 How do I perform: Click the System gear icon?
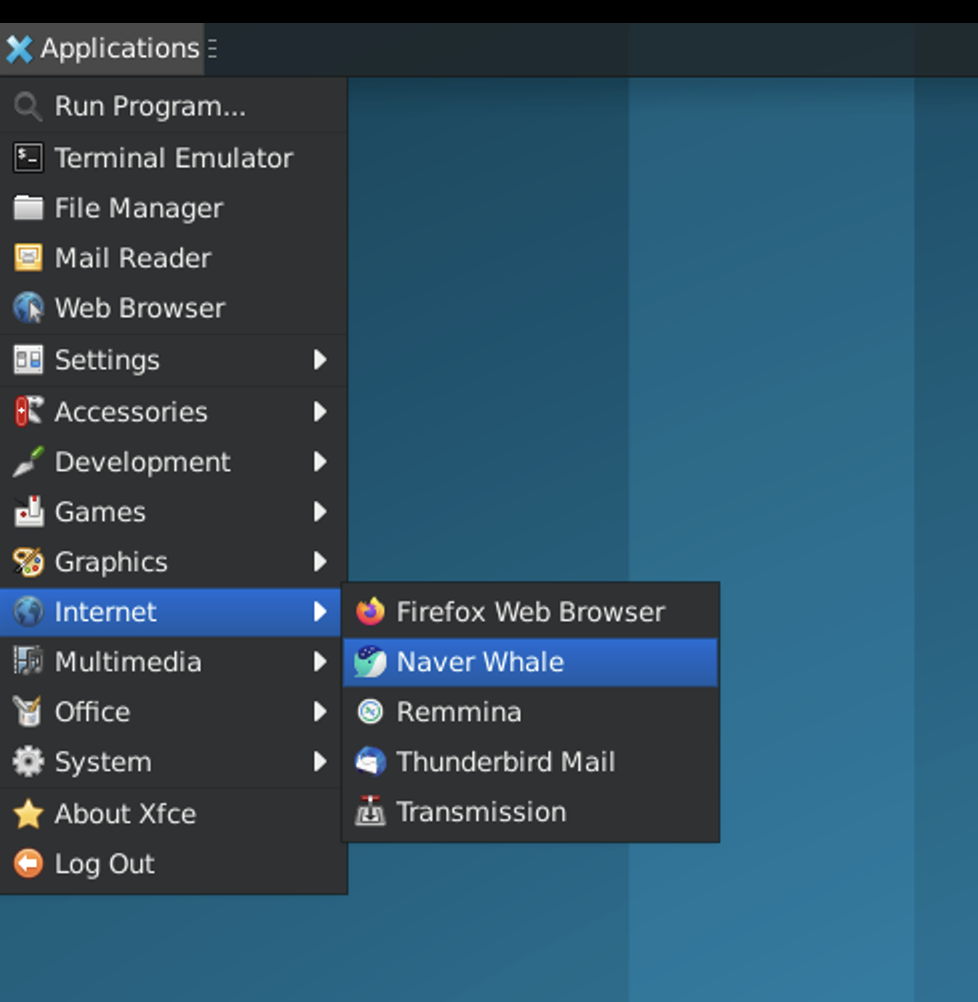click(28, 762)
